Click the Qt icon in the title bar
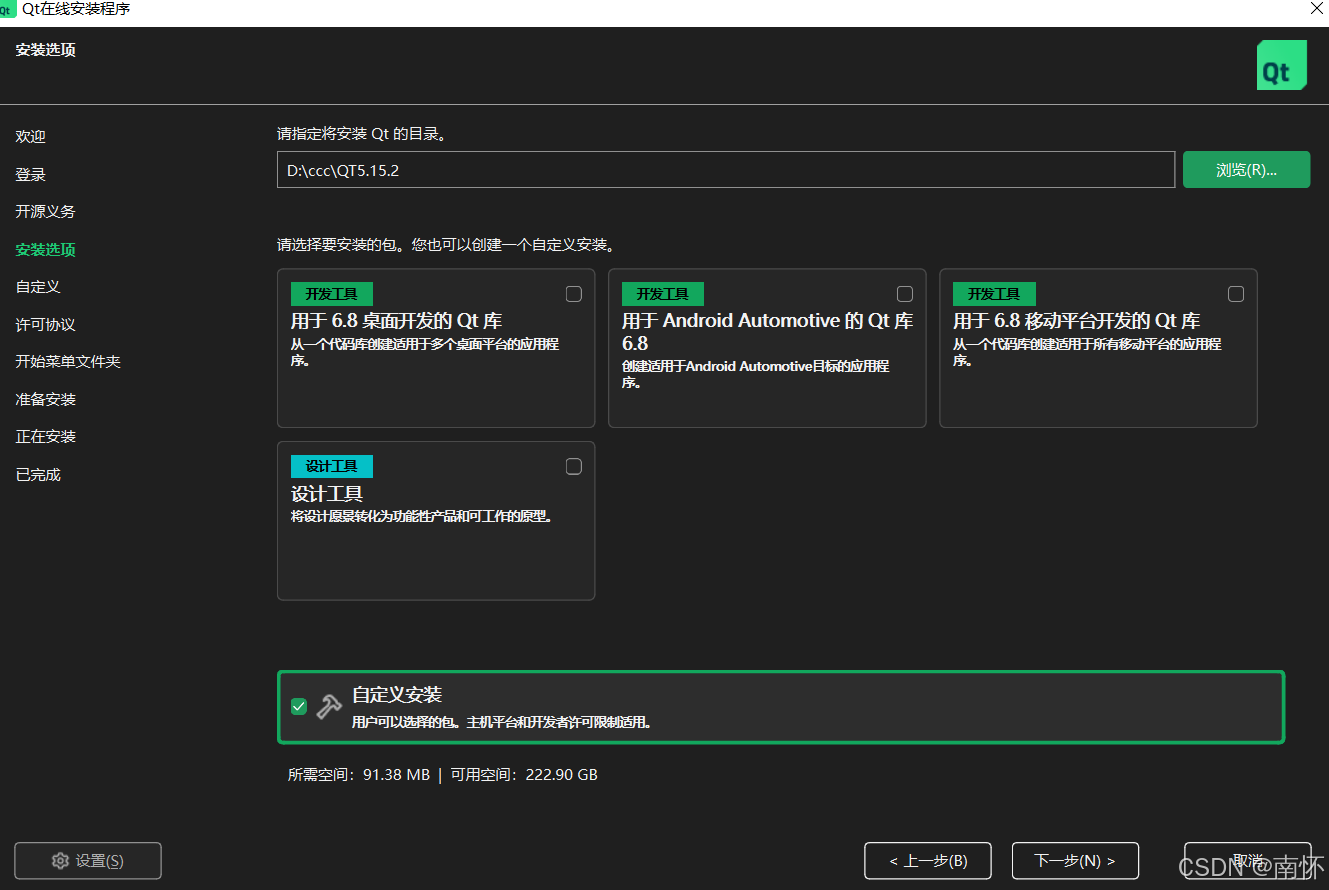The height and width of the screenshot is (890, 1329). coord(8,9)
